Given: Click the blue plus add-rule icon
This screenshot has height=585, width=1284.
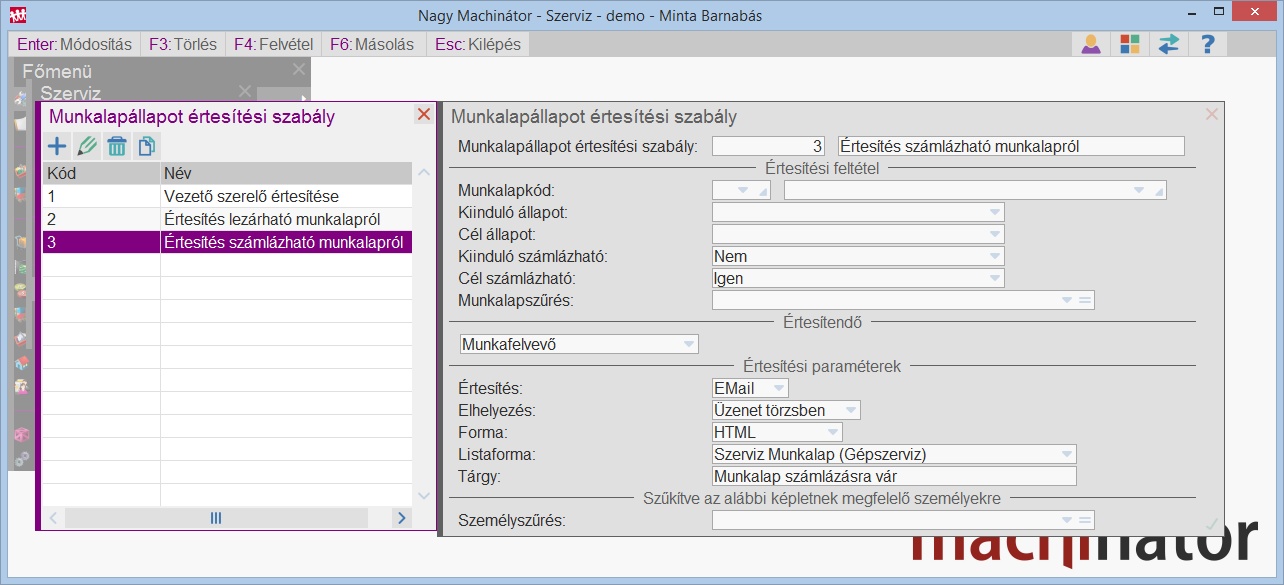Looking at the screenshot, I should coord(57,146).
